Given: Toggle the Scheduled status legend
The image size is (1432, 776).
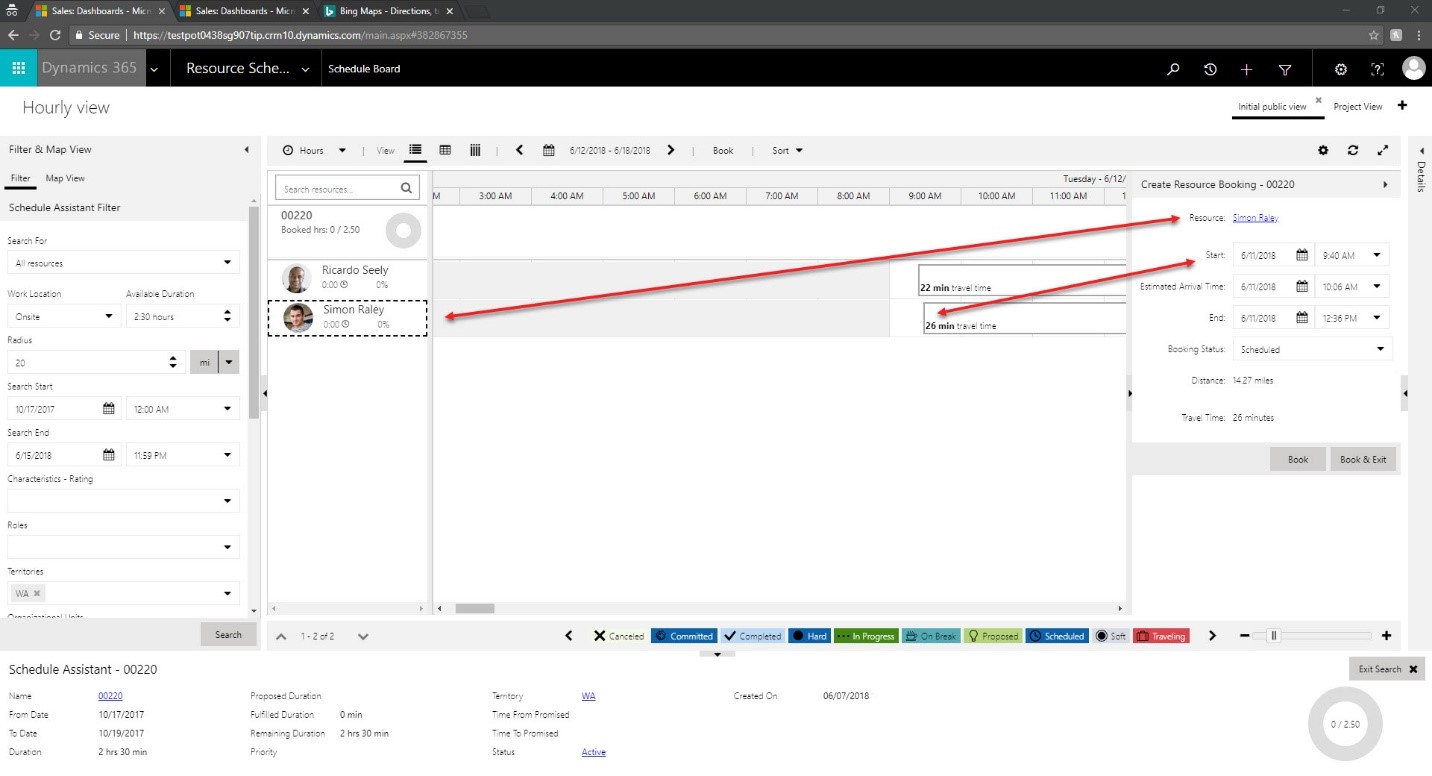Looking at the screenshot, I should 1058,636.
